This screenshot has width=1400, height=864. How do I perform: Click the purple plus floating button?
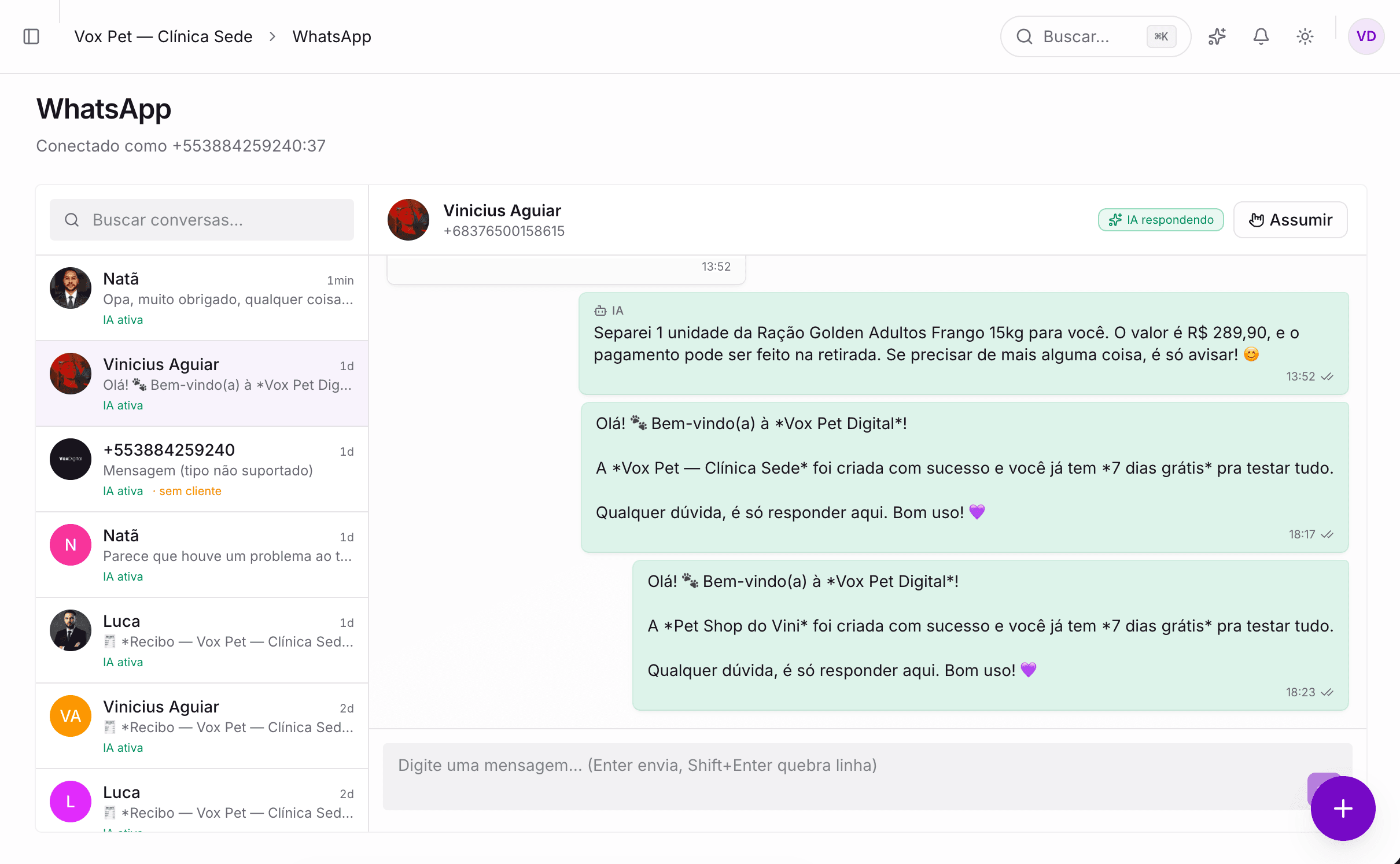click(1343, 808)
